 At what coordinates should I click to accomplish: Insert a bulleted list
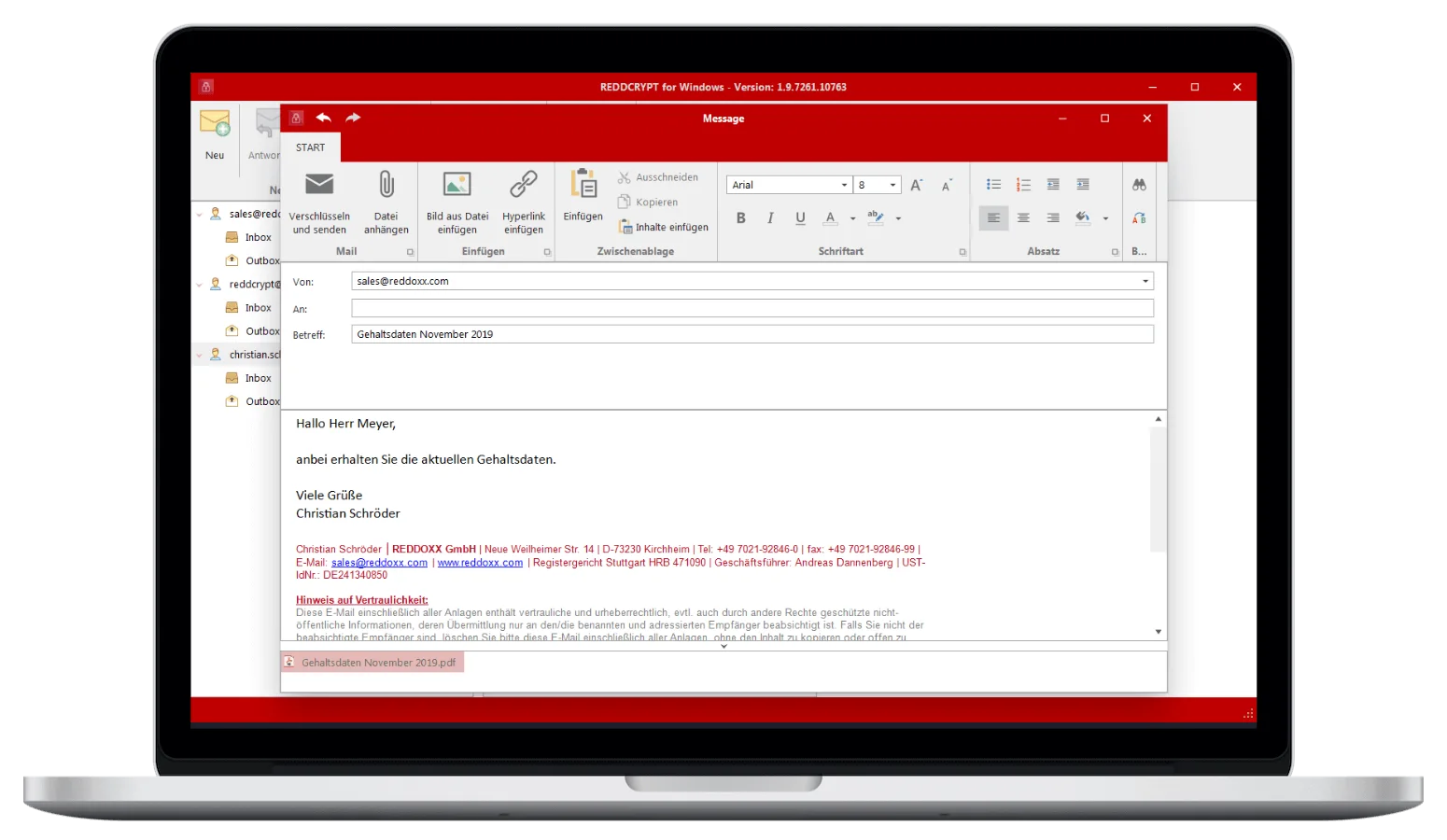(x=993, y=185)
